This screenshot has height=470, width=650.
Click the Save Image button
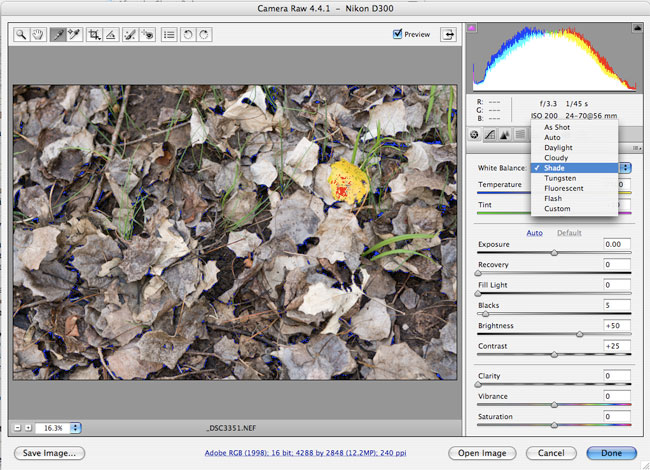pos(49,453)
